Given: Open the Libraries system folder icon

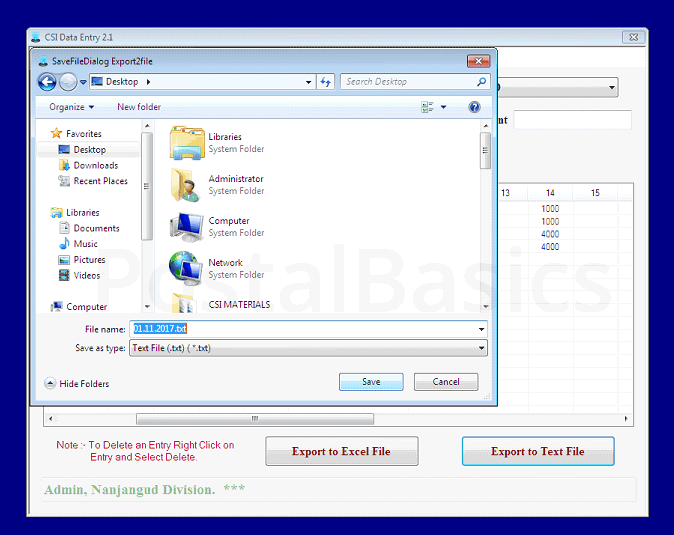Looking at the screenshot, I should point(187,143).
